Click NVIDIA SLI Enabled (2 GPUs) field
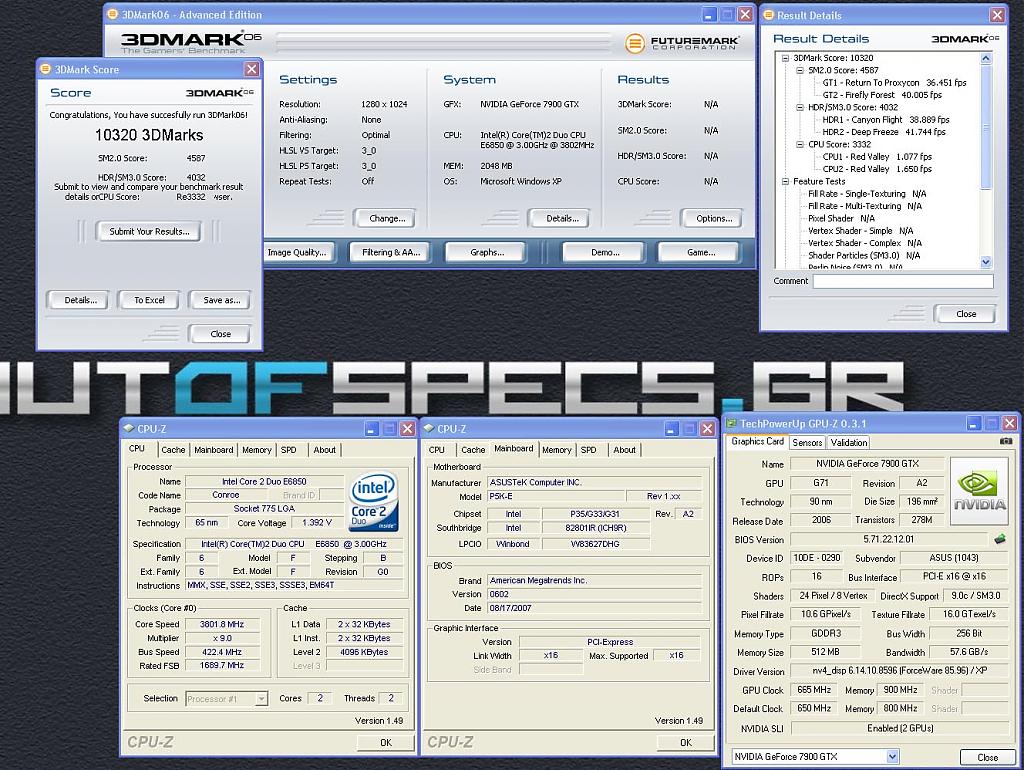Image resolution: width=1024 pixels, height=770 pixels. click(x=900, y=728)
